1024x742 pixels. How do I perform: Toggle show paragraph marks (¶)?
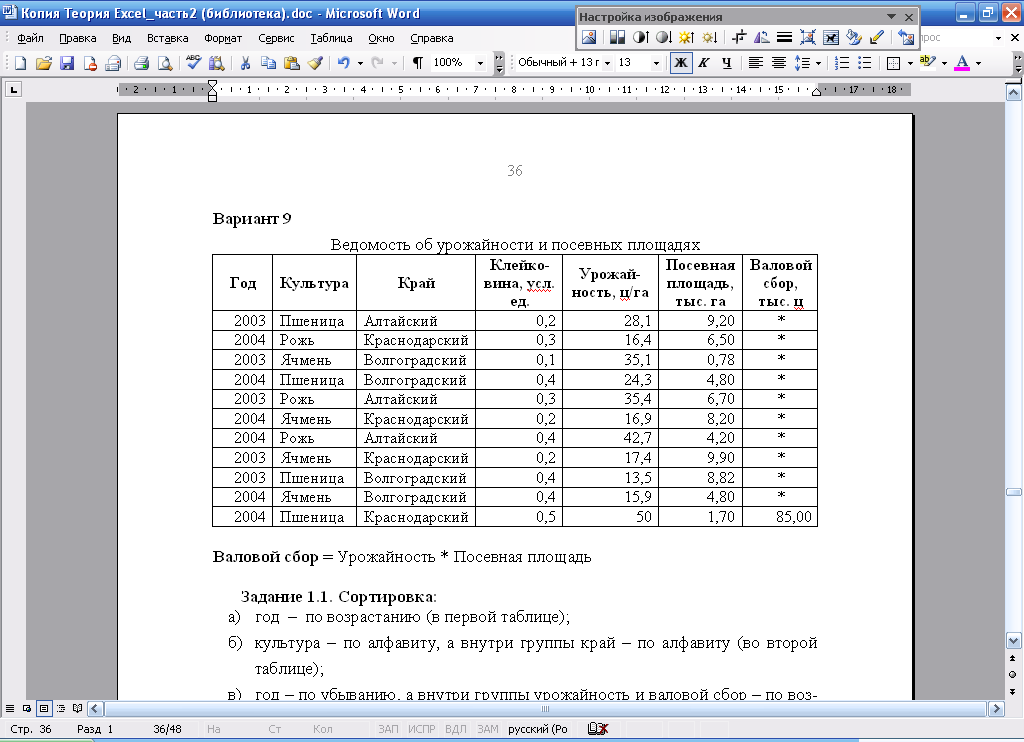pyautogui.click(x=418, y=63)
